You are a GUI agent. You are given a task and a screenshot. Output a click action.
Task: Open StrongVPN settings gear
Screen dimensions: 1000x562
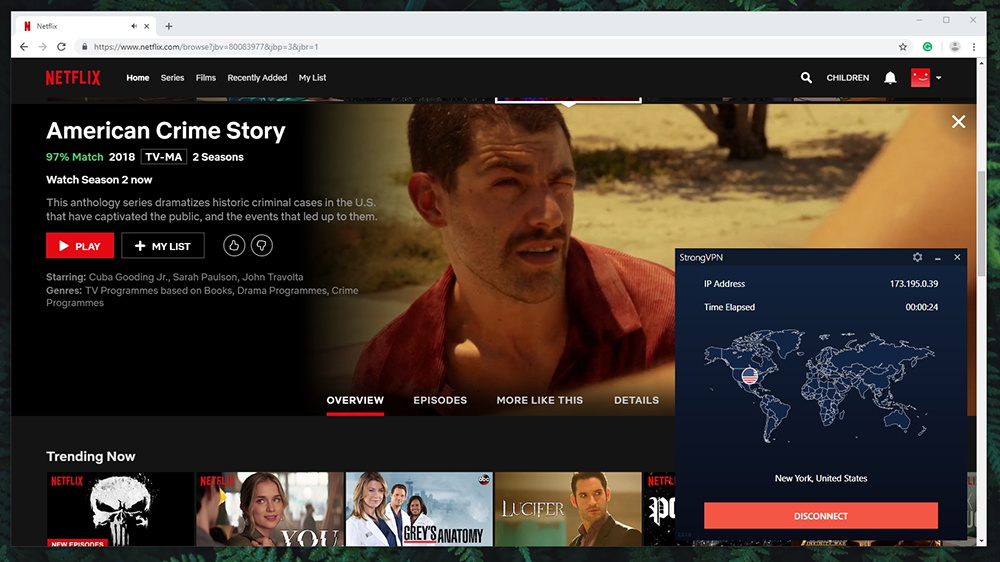917,257
